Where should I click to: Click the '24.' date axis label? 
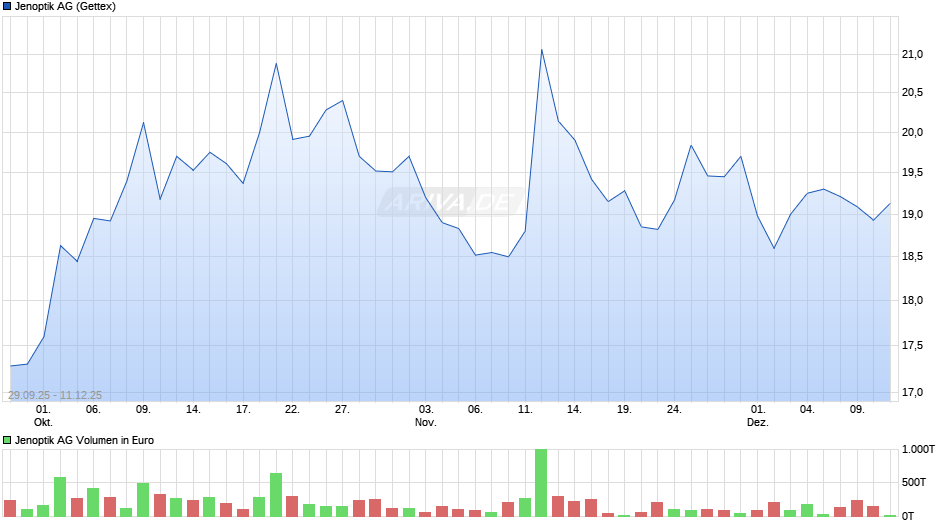(674, 409)
